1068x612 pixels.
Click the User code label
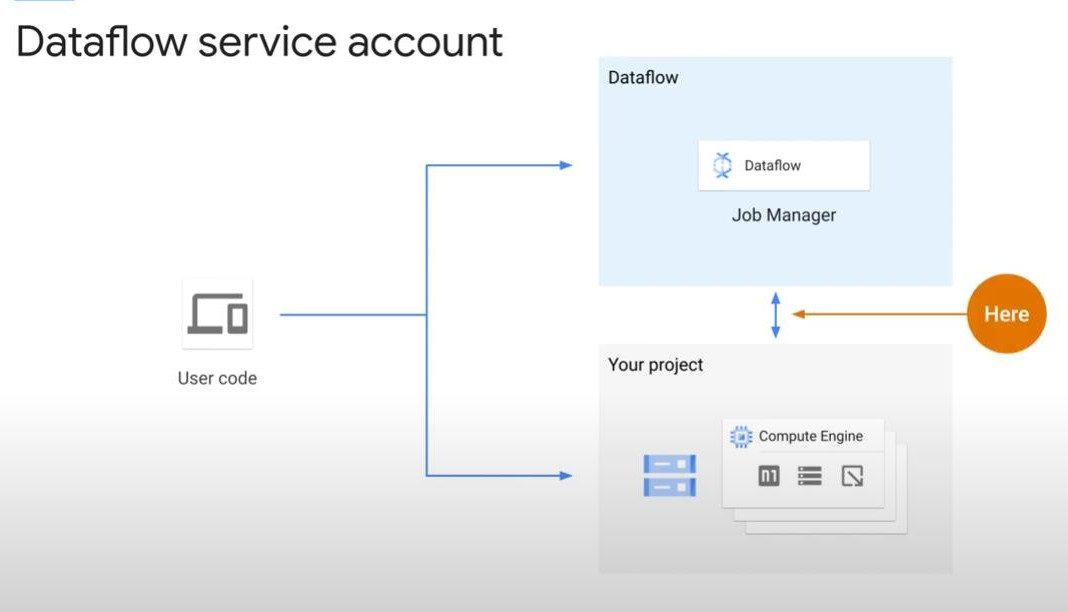[x=217, y=379]
